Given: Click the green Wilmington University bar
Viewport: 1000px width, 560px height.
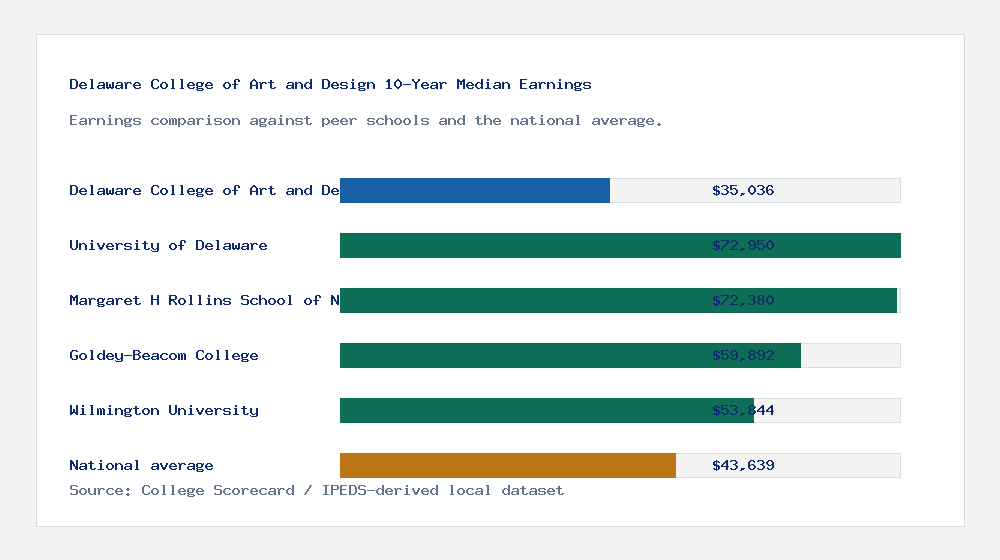Looking at the screenshot, I should click(547, 410).
